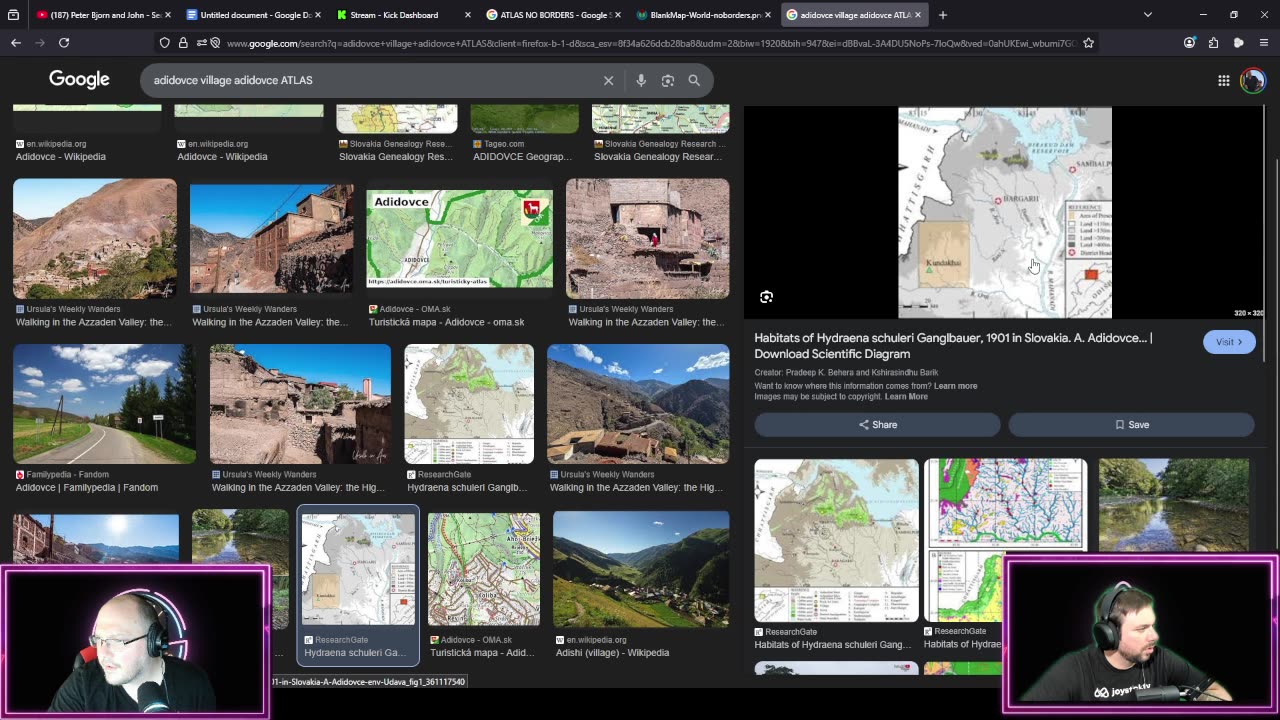Viewport: 1280px width, 720px height.
Task: Clear the Google search box text
Action: pyautogui.click(x=608, y=80)
